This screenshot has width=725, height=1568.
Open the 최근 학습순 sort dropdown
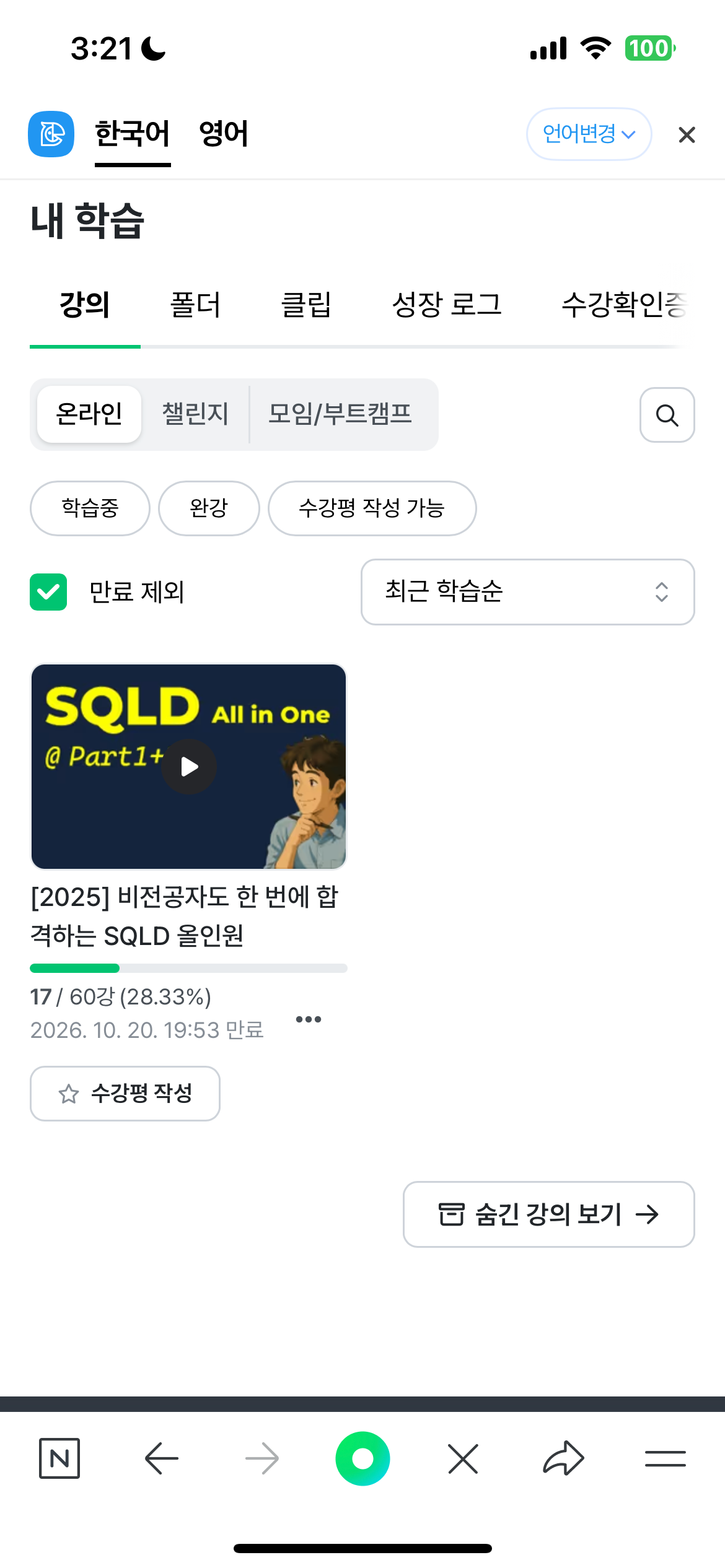527,592
